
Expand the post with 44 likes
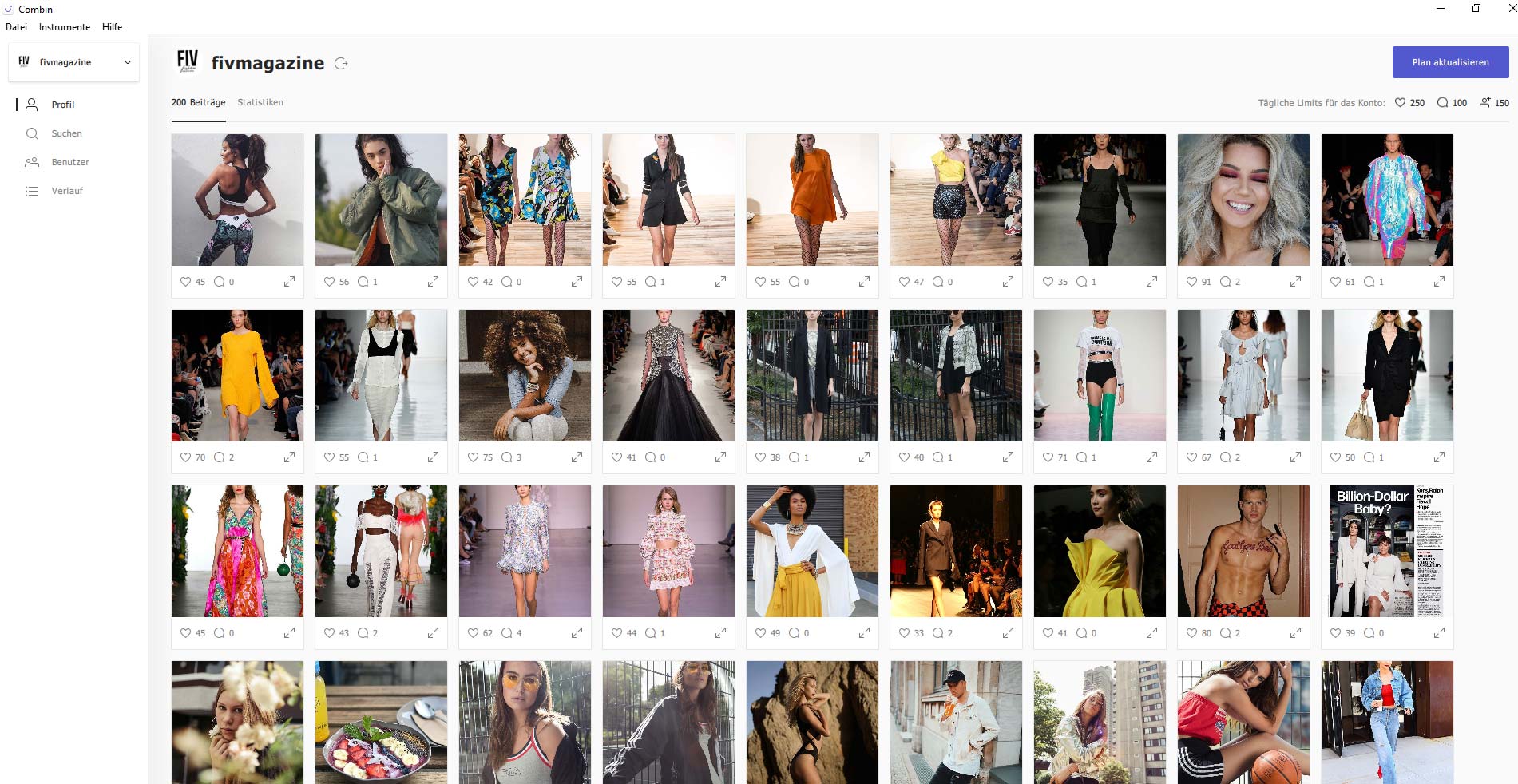(720, 633)
